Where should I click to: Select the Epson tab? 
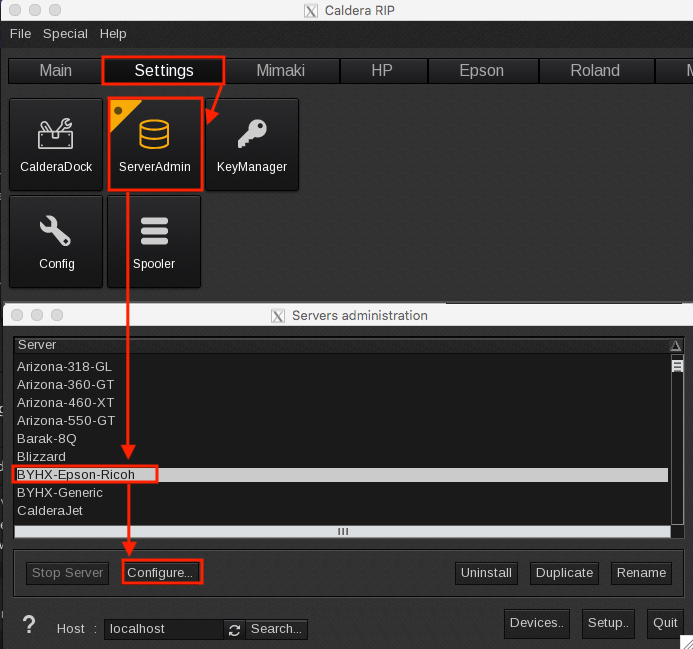(x=481, y=71)
